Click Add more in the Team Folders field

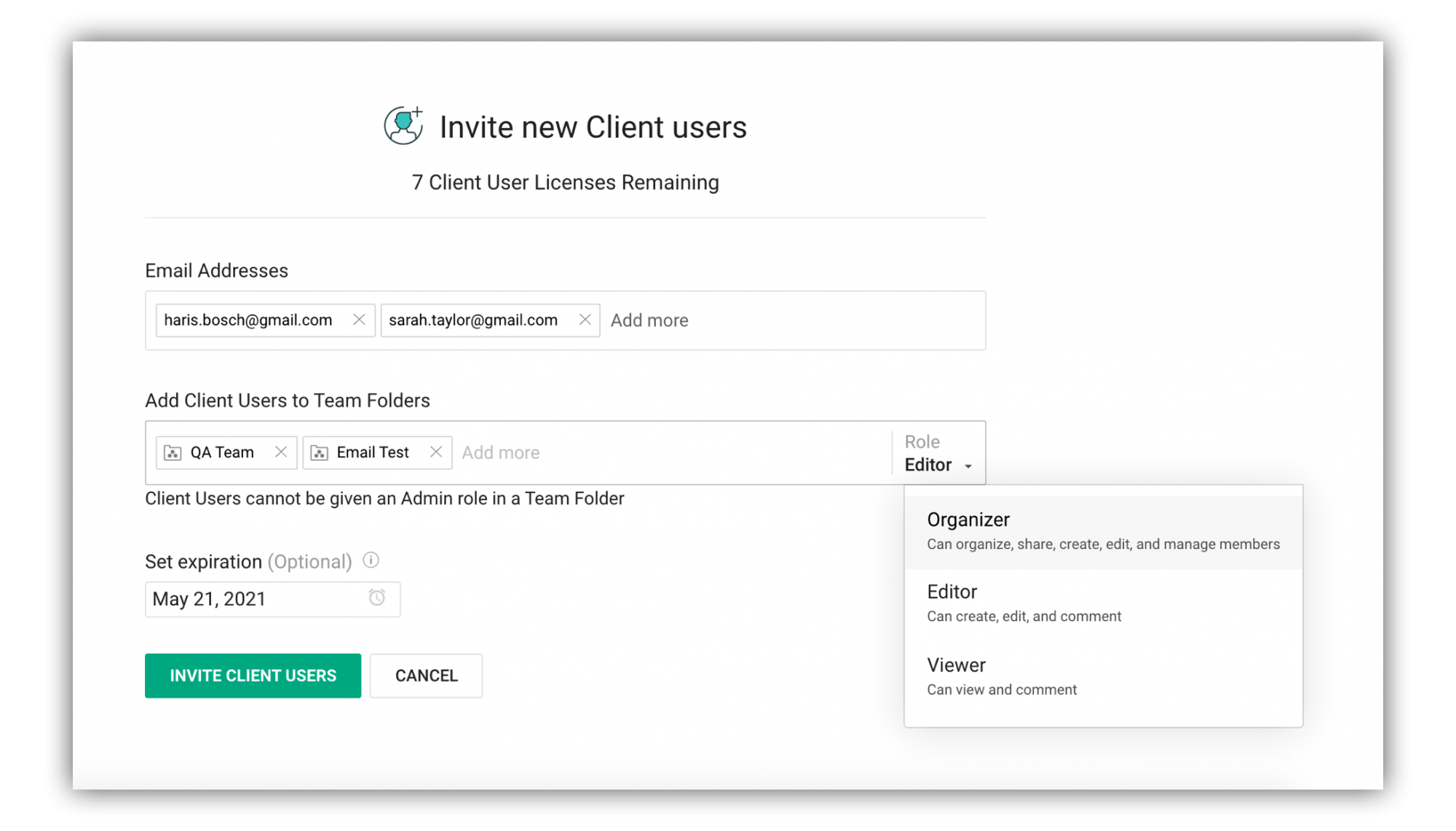[501, 452]
